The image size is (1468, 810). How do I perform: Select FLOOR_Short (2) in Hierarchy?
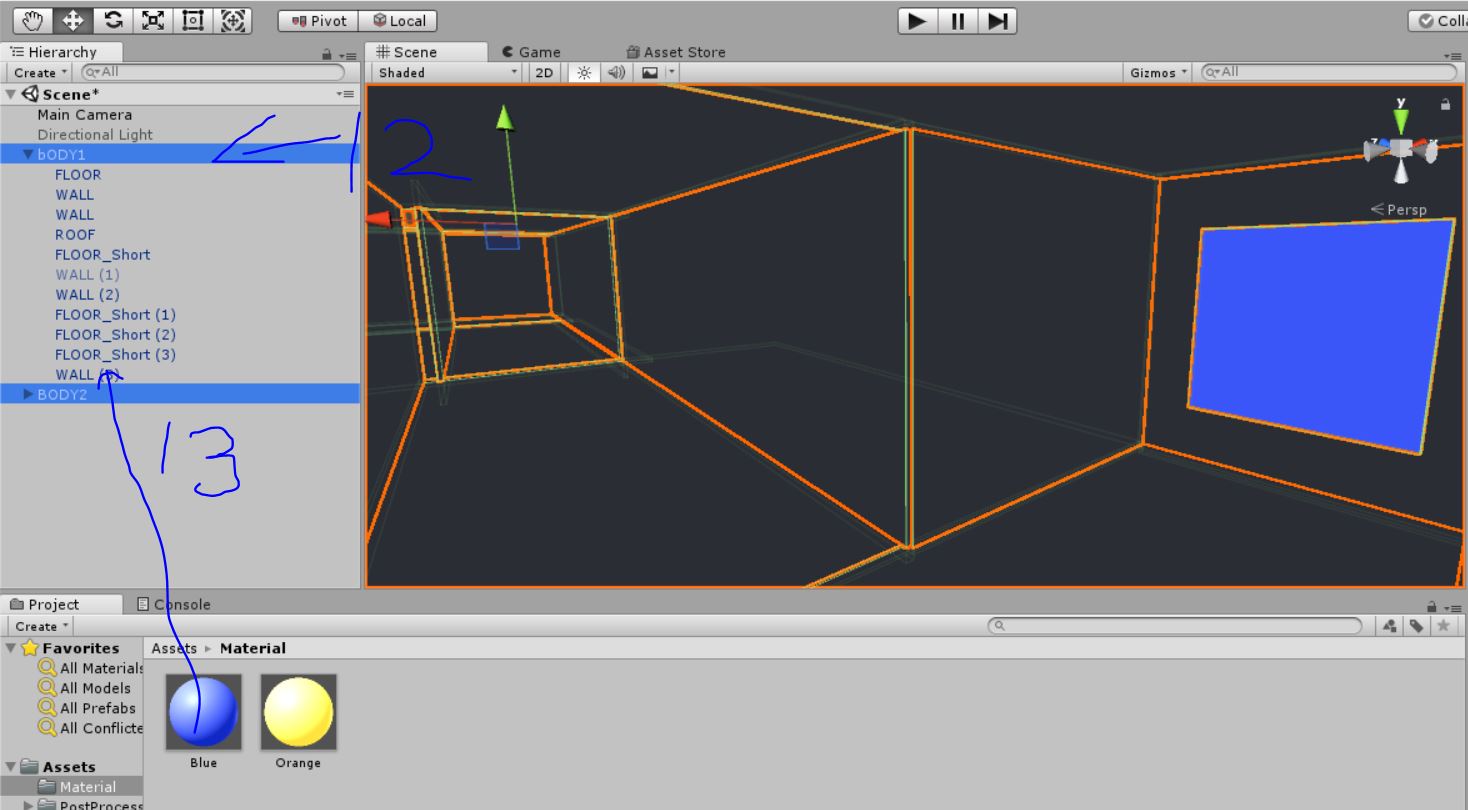tap(115, 334)
